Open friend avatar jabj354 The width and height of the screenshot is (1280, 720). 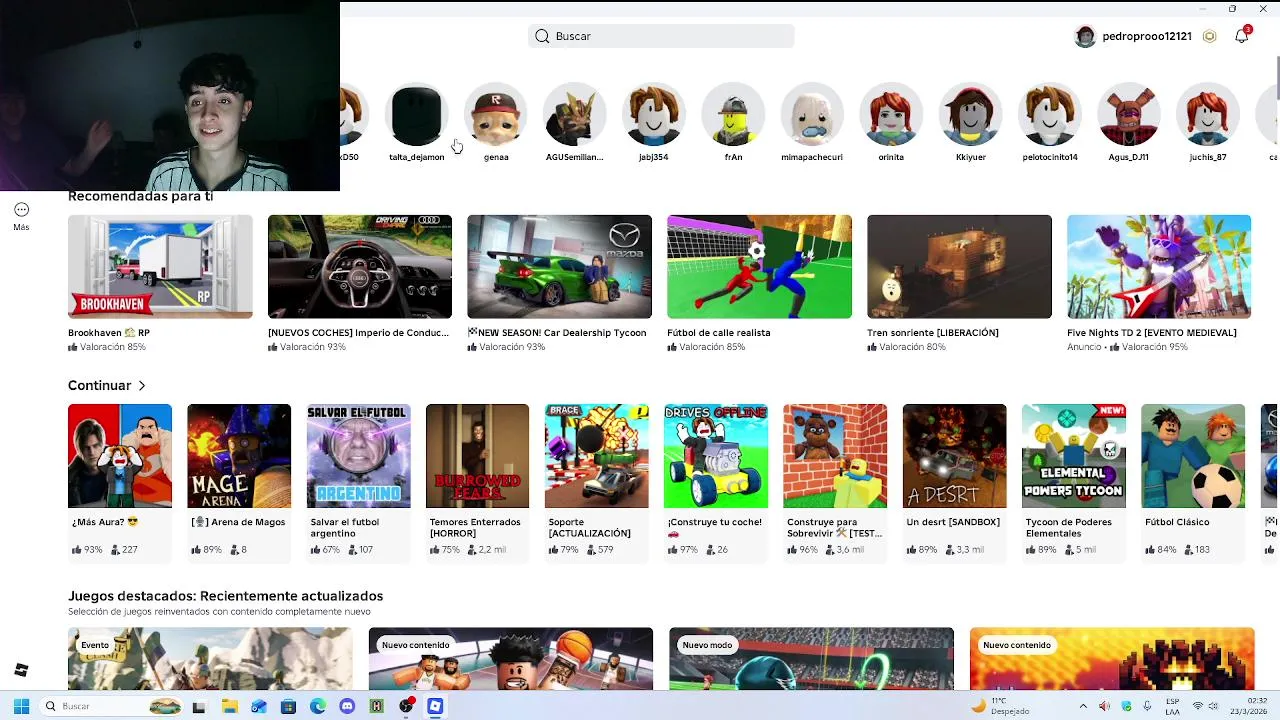pos(653,116)
